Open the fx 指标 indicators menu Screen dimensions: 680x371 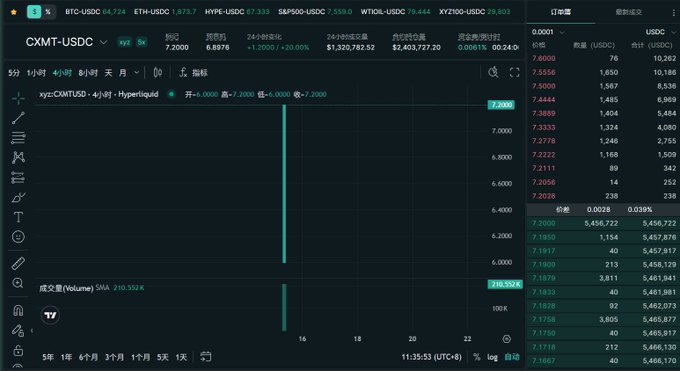point(193,72)
